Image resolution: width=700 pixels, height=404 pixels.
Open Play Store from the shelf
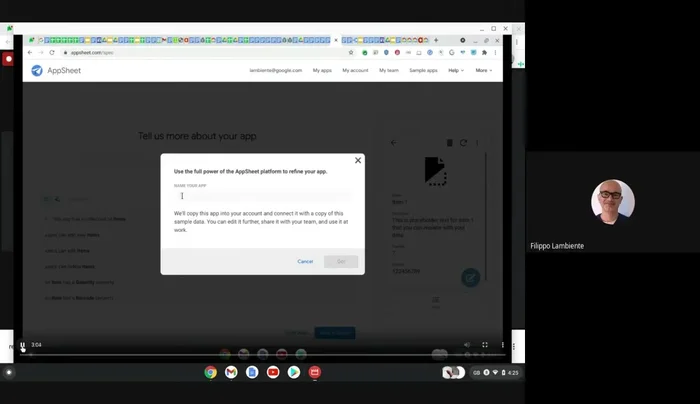click(294, 372)
